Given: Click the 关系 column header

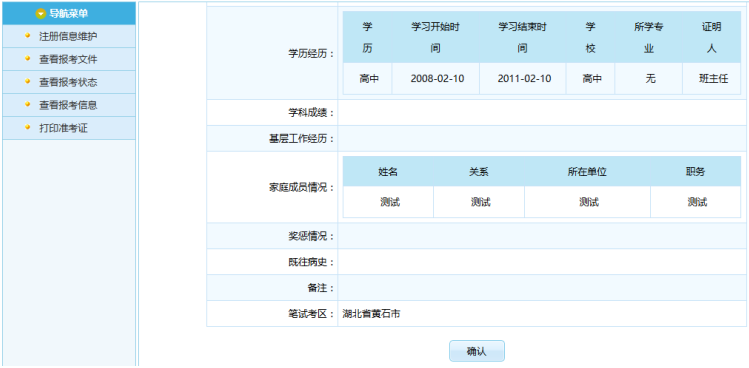Looking at the screenshot, I should click(479, 172).
